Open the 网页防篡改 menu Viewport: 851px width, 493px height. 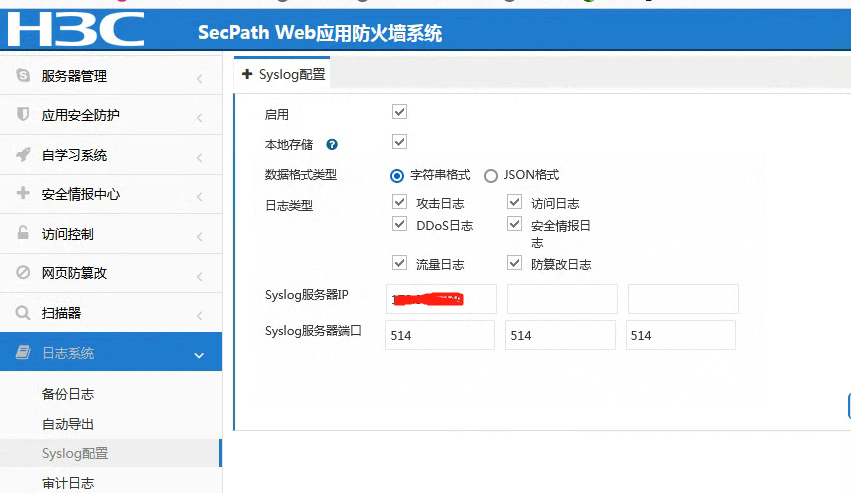pos(111,273)
